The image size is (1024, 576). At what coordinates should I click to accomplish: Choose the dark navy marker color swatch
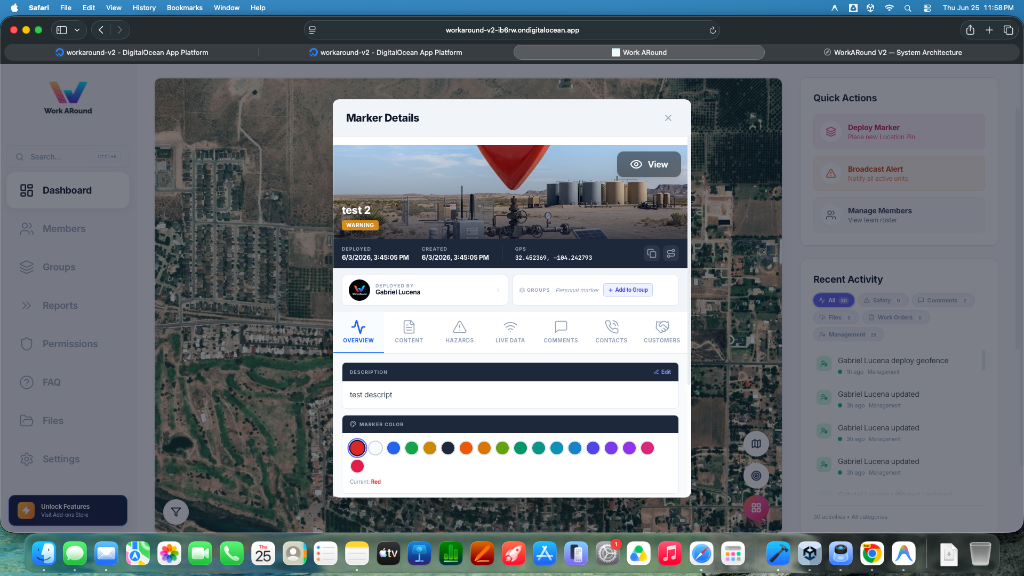pyautogui.click(x=447, y=448)
